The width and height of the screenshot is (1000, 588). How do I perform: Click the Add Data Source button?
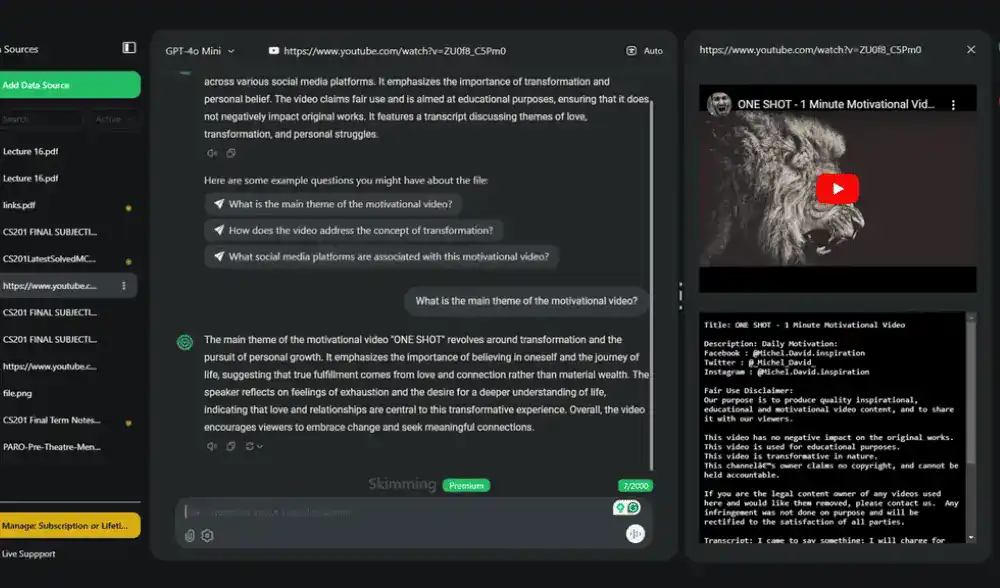[69, 85]
